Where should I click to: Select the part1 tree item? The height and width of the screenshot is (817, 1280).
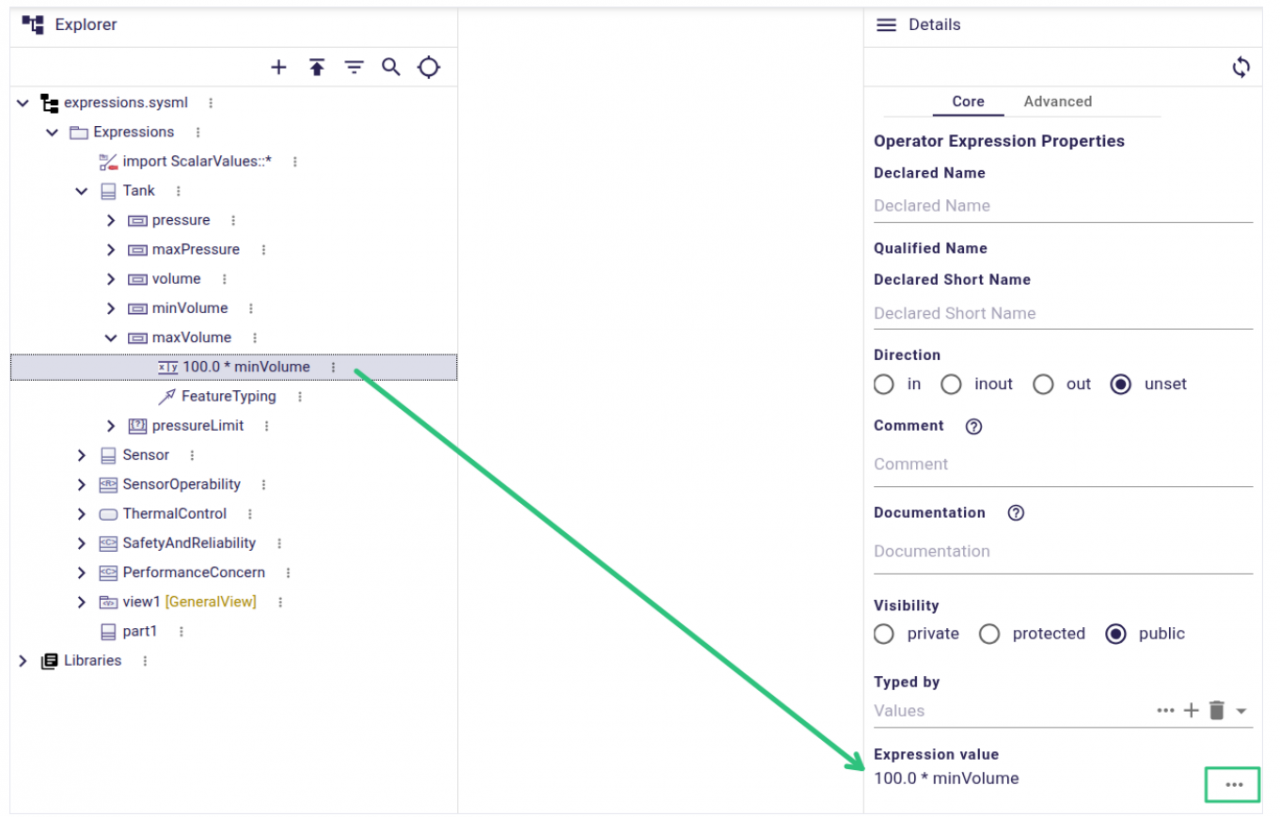pos(140,632)
